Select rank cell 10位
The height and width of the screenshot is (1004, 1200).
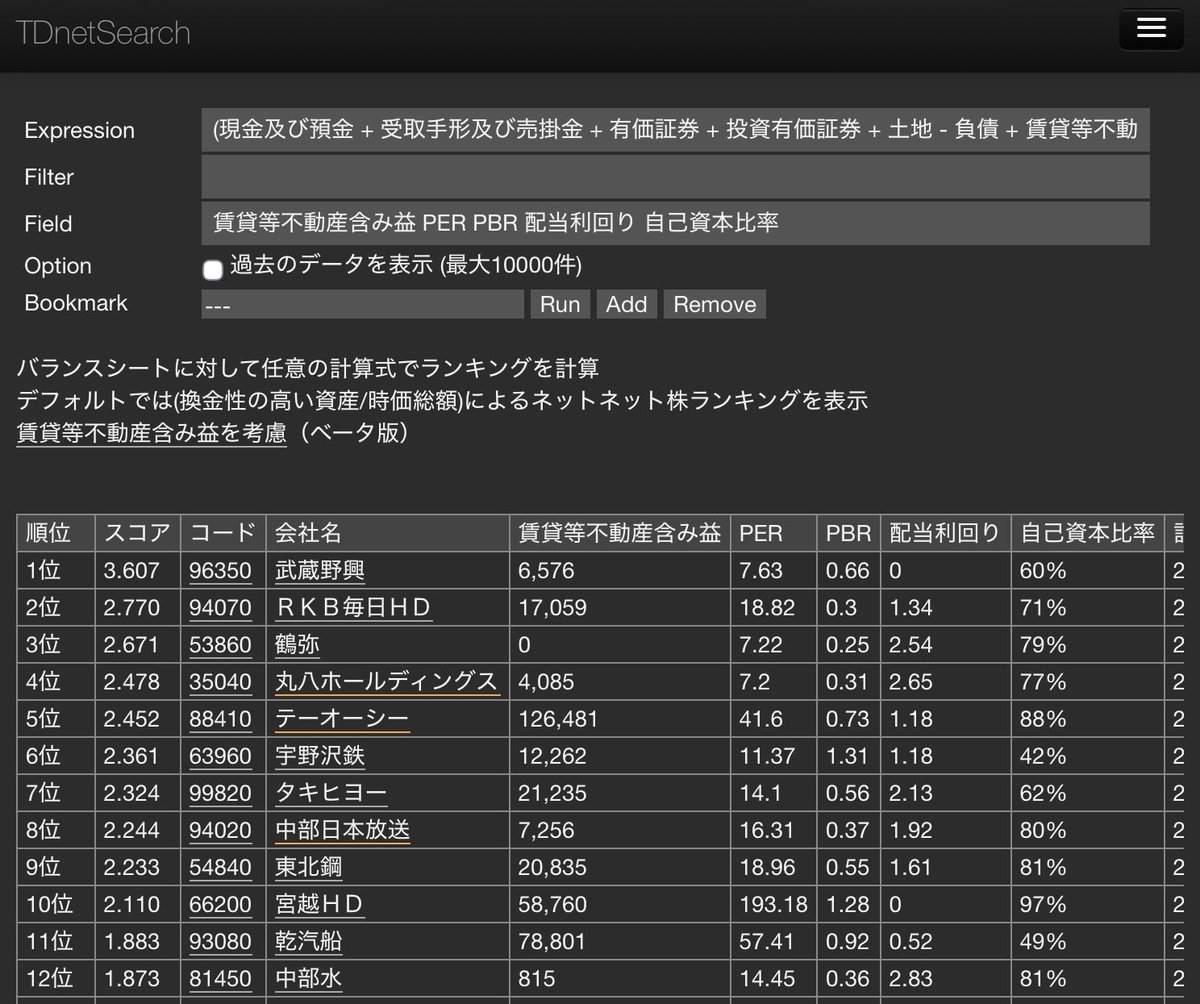click(56, 905)
